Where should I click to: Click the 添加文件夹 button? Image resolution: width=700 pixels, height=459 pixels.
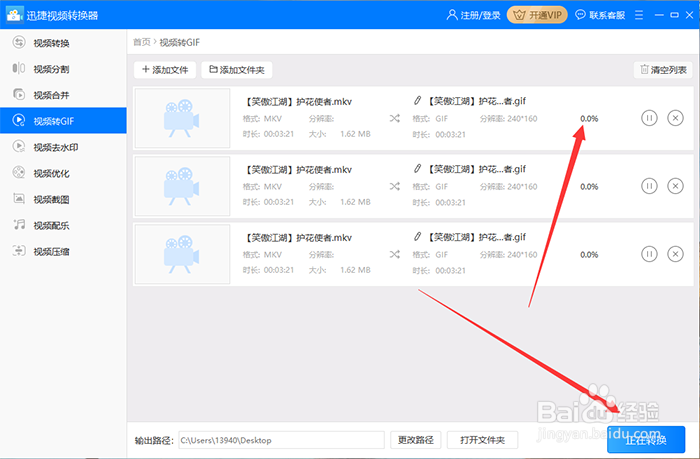[x=237, y=70]
